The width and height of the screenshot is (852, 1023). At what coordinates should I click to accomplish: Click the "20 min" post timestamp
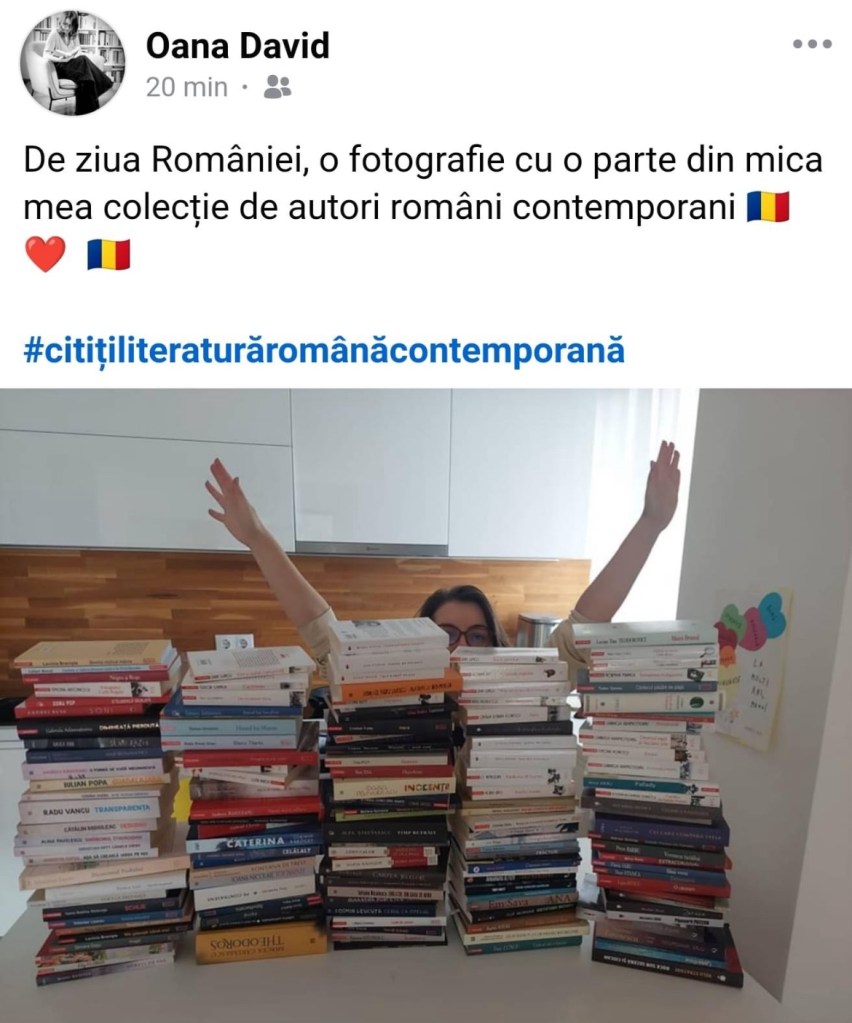pyautogui.click(x=187, y=87)
